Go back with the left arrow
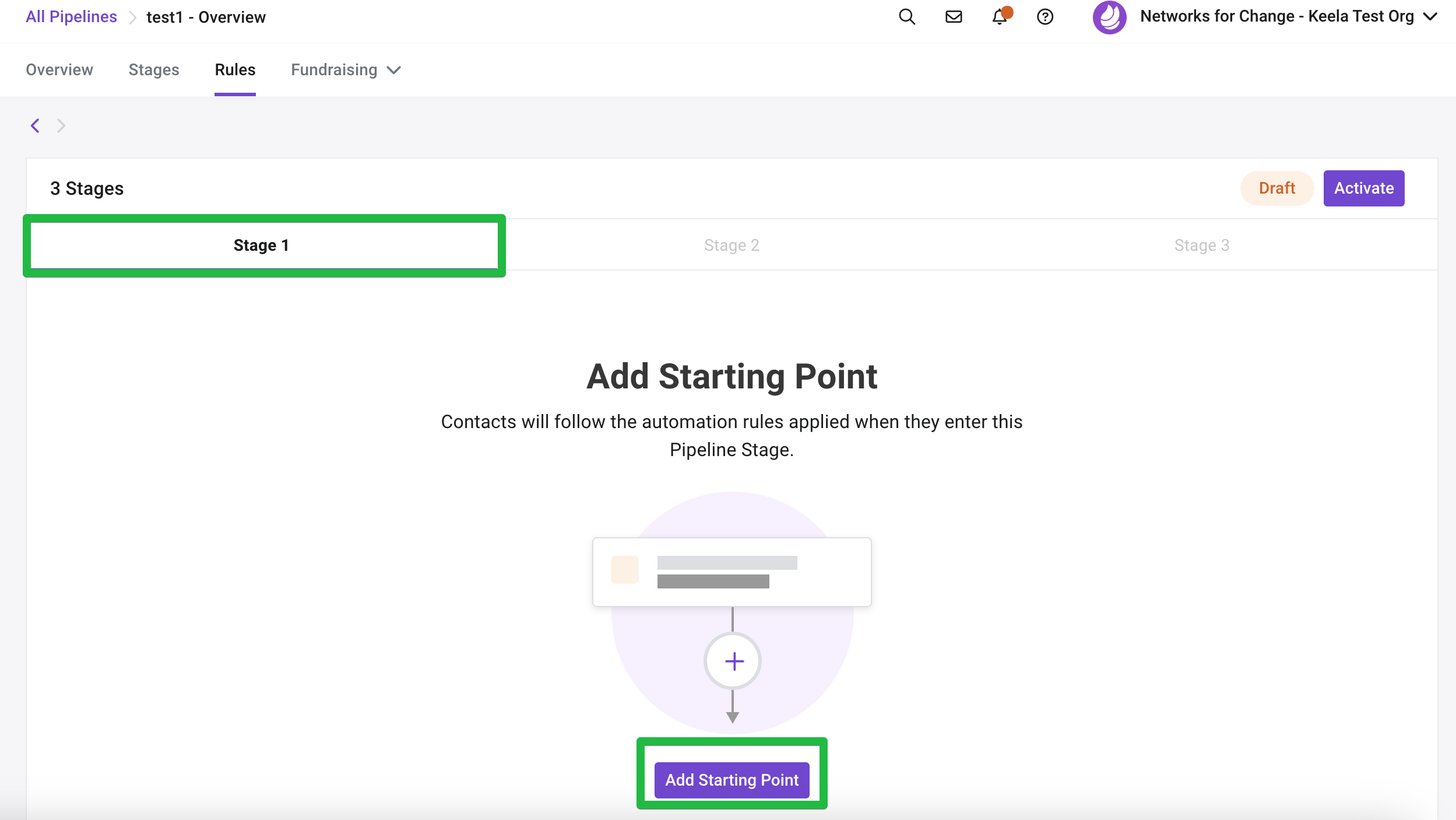This screenshot has width=1456, height=820. click(x=36, y=125)
